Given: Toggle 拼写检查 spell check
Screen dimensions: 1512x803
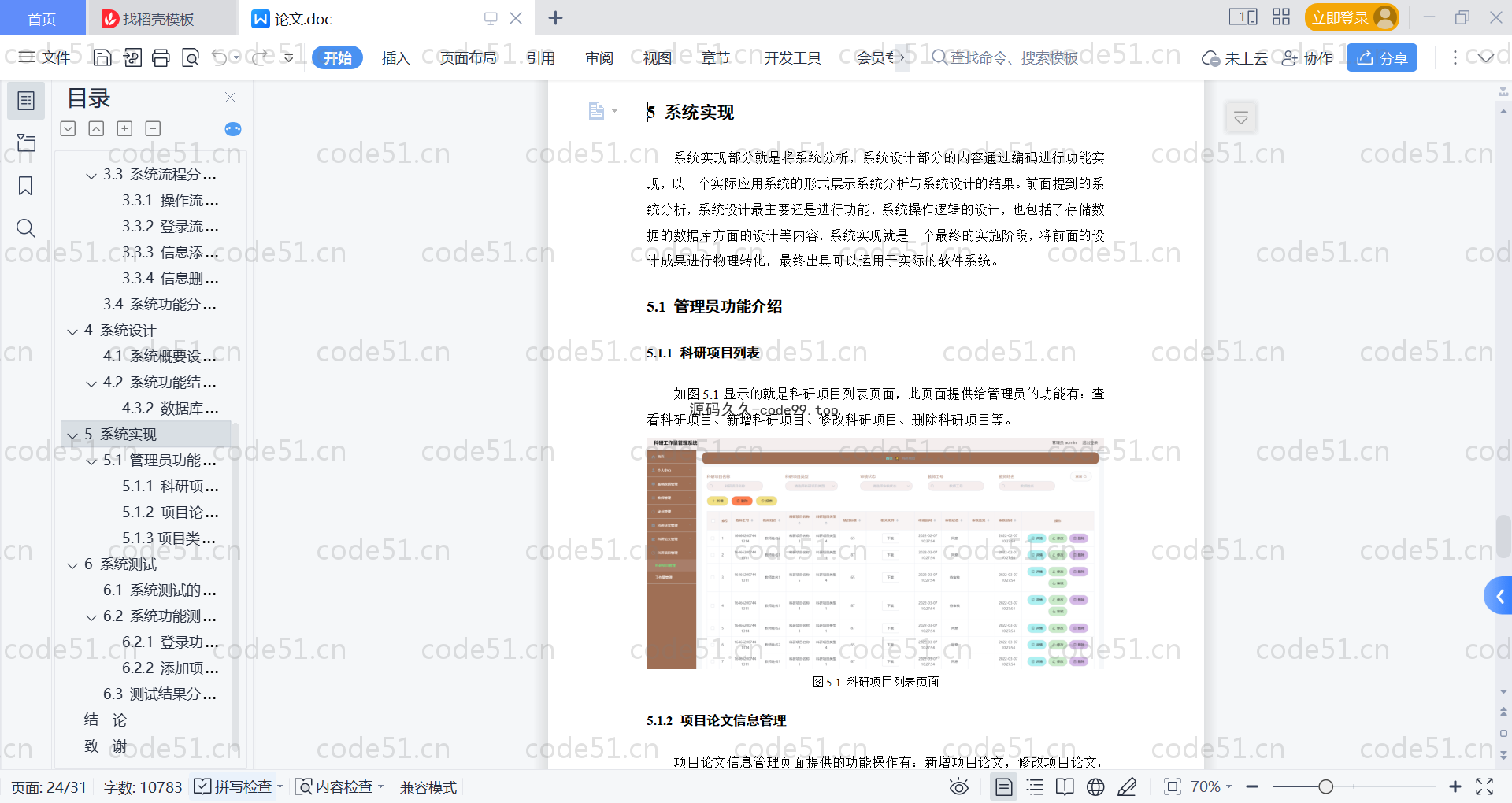Looking at the screenshot, I should tap(233, 786).
